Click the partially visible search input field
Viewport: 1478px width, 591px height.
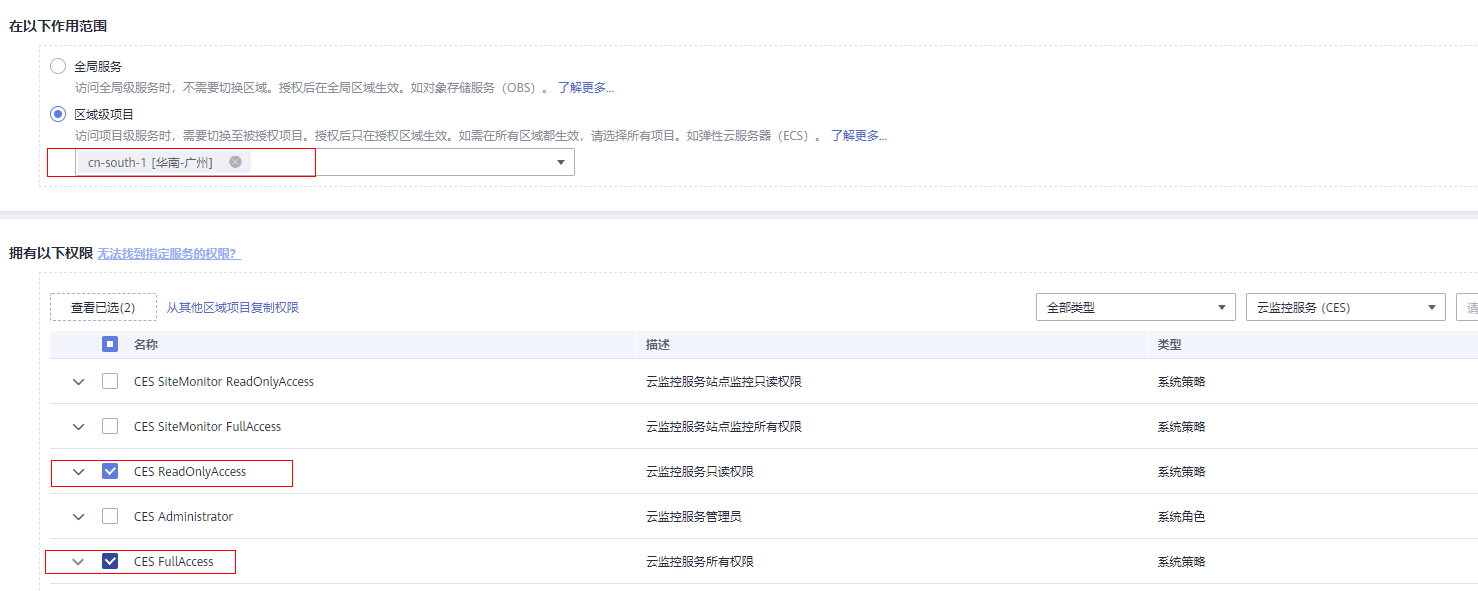pyautogui.click(x=1467, y=307)
